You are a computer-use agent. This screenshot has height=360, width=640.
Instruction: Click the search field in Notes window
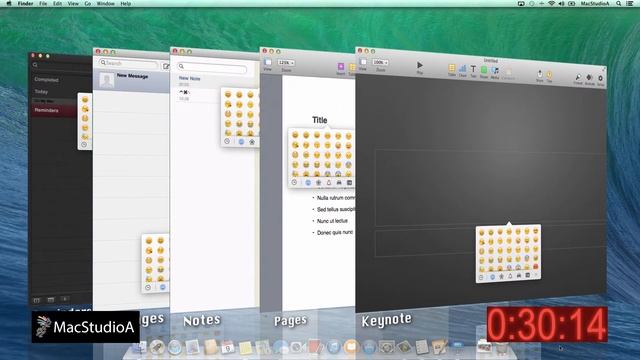(x=212, y=67)
